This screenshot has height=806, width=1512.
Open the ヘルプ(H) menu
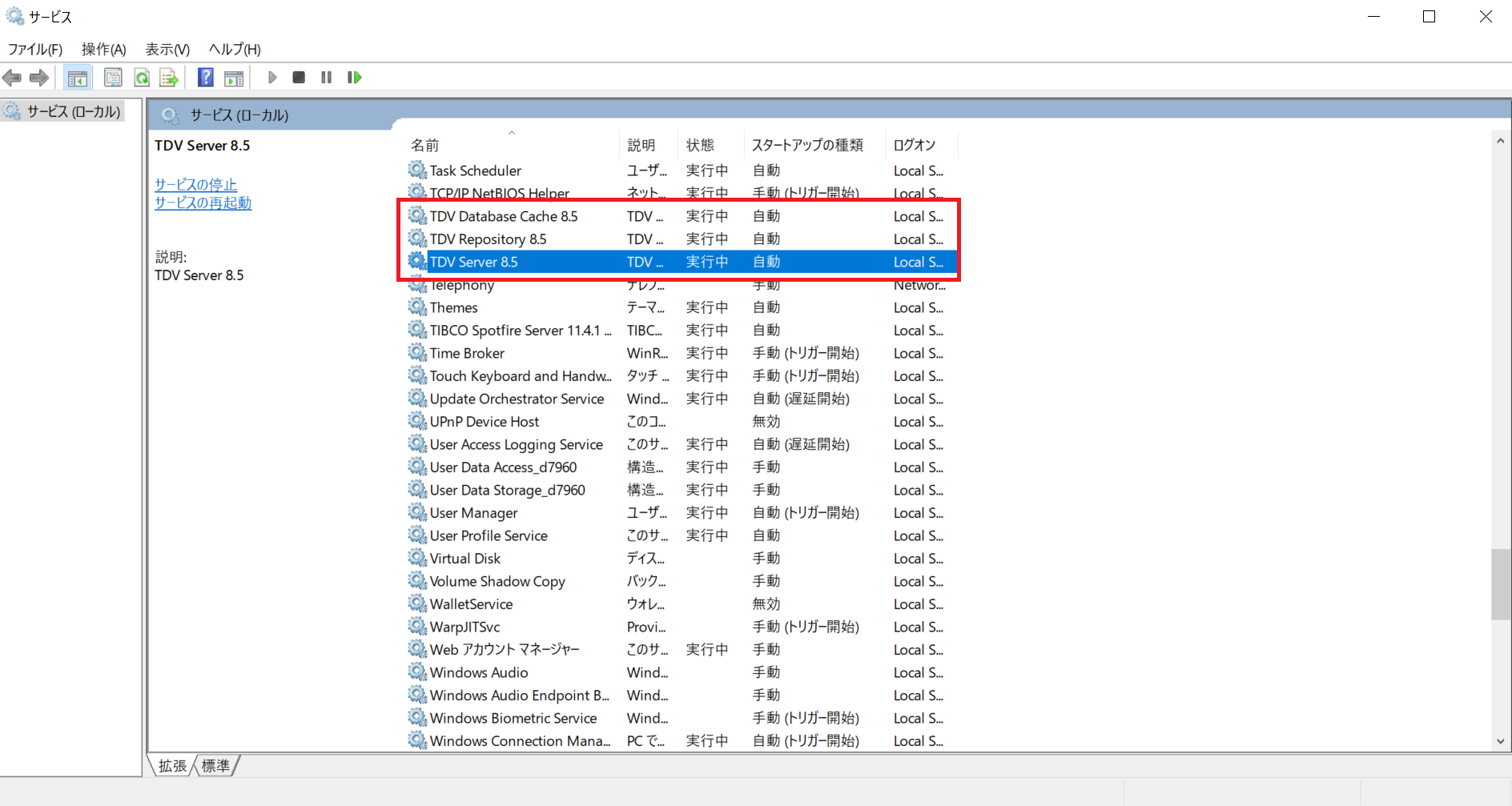235,50
